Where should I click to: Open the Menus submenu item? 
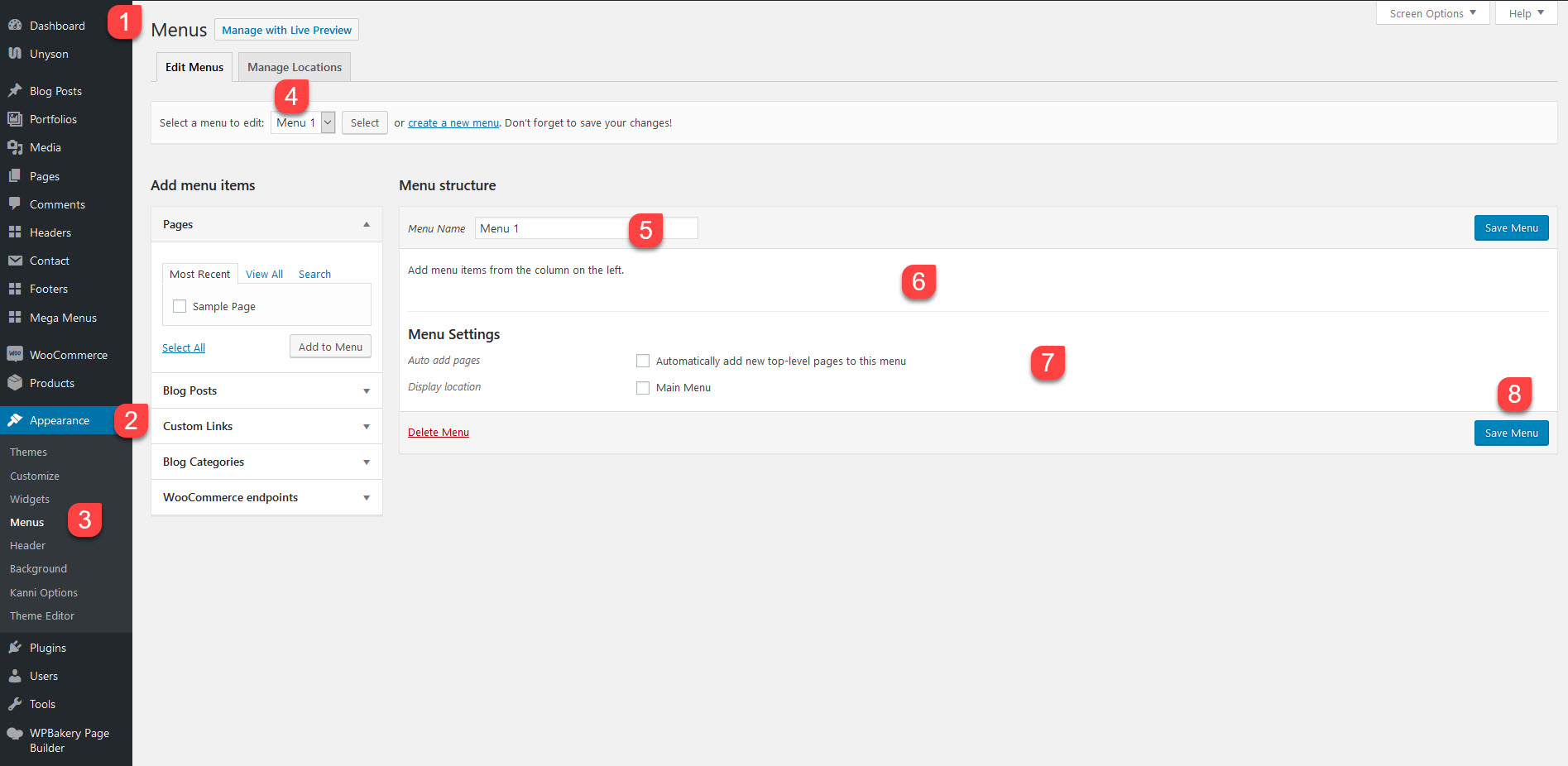pos(26,522)
